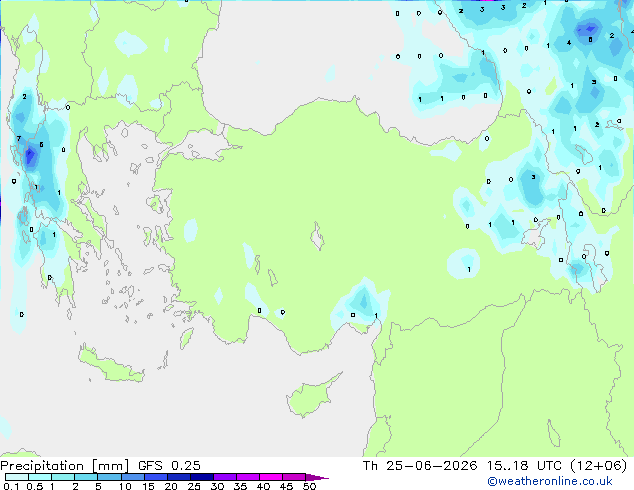Click the legend arrow beyond 50 mm
Screen dimensions: 634x490
click(317, 477)
